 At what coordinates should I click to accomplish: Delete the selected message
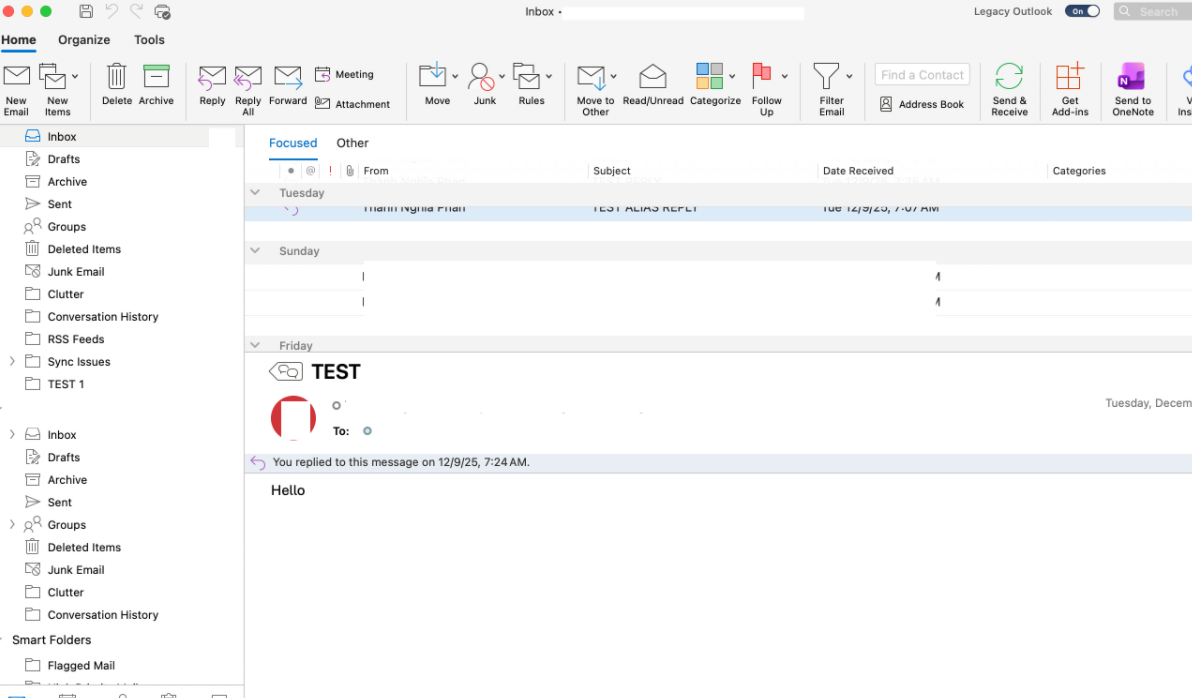[x=116, y=84]
